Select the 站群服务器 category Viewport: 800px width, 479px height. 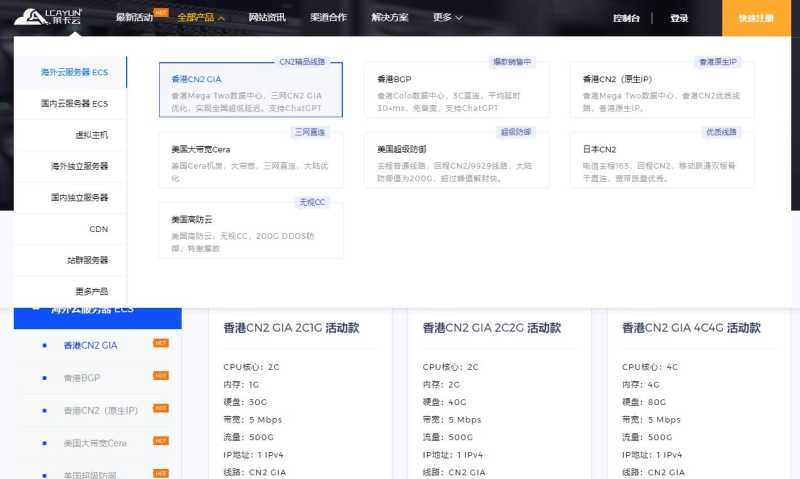pos(70,260)
